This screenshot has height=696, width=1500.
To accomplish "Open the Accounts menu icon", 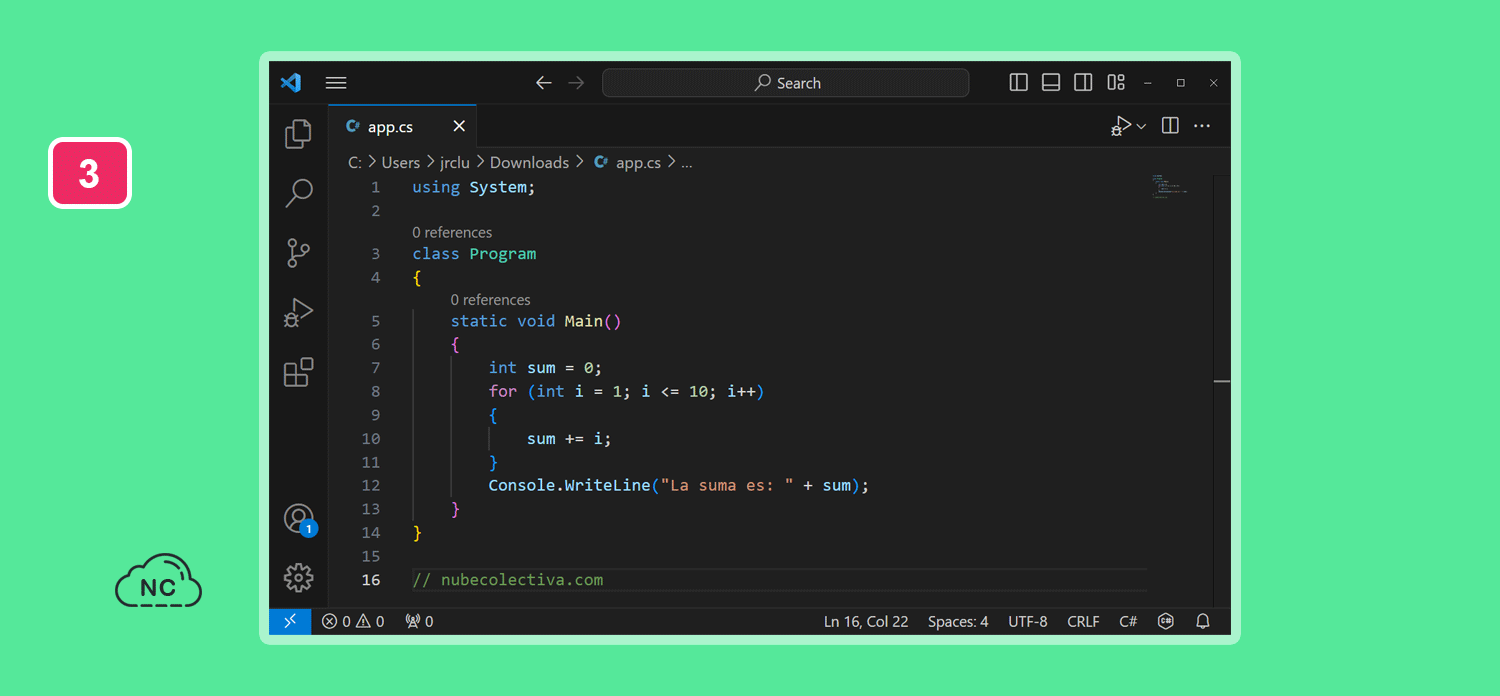I will tap(298, 518).
